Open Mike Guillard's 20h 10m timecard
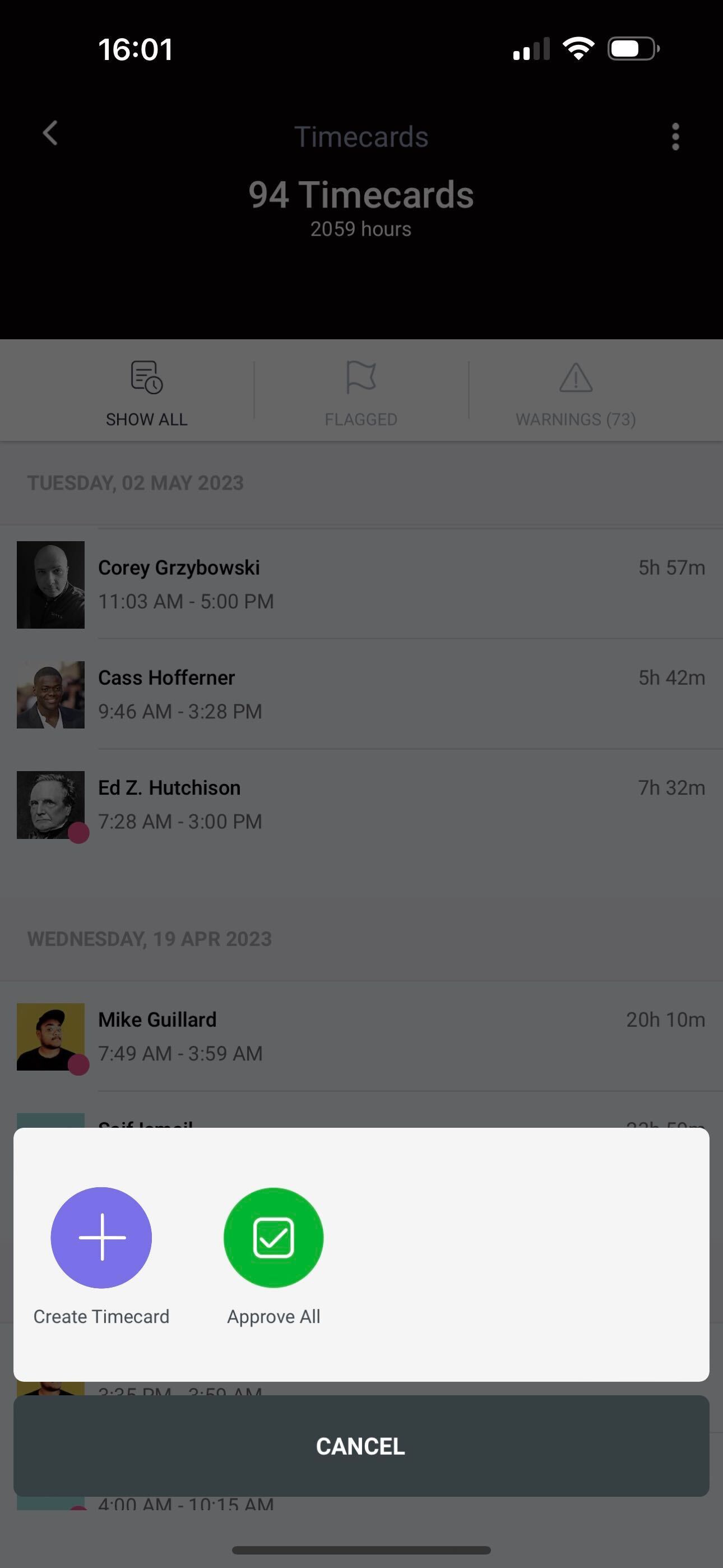723x1568 pixels. 361,1036
